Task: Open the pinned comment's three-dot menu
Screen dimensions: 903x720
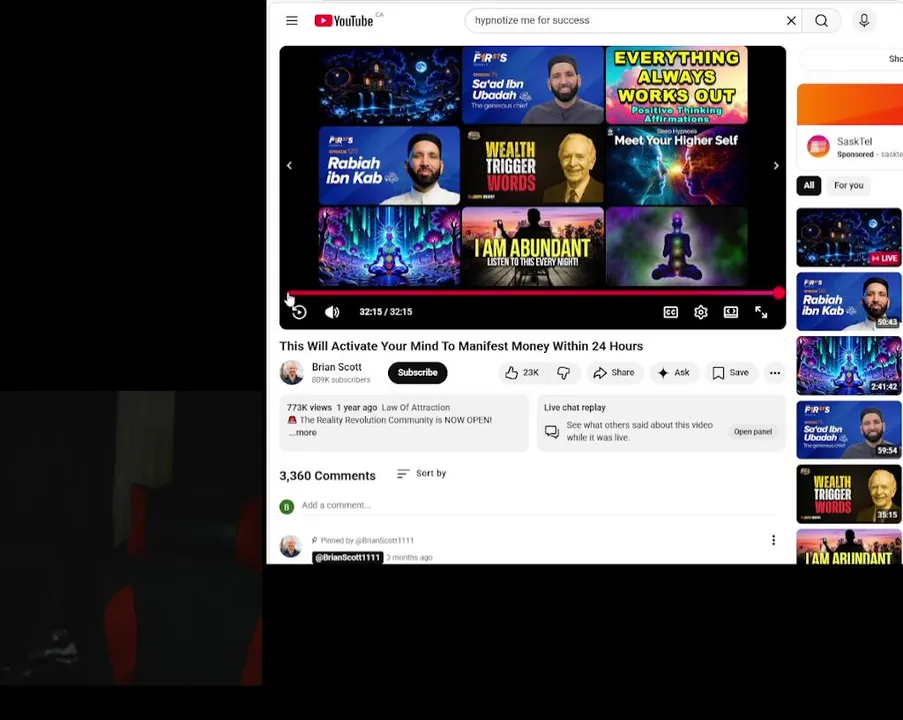Action: coord(773,540)
